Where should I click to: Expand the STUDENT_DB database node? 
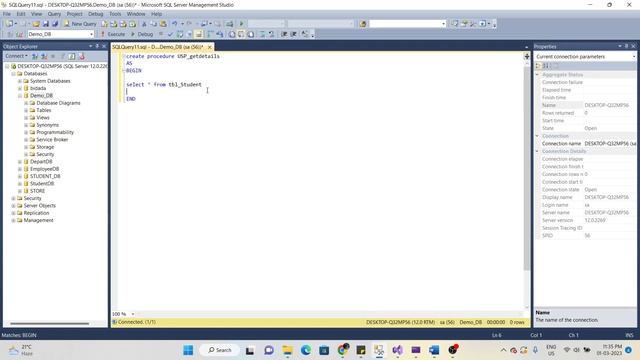click(20, 176)
